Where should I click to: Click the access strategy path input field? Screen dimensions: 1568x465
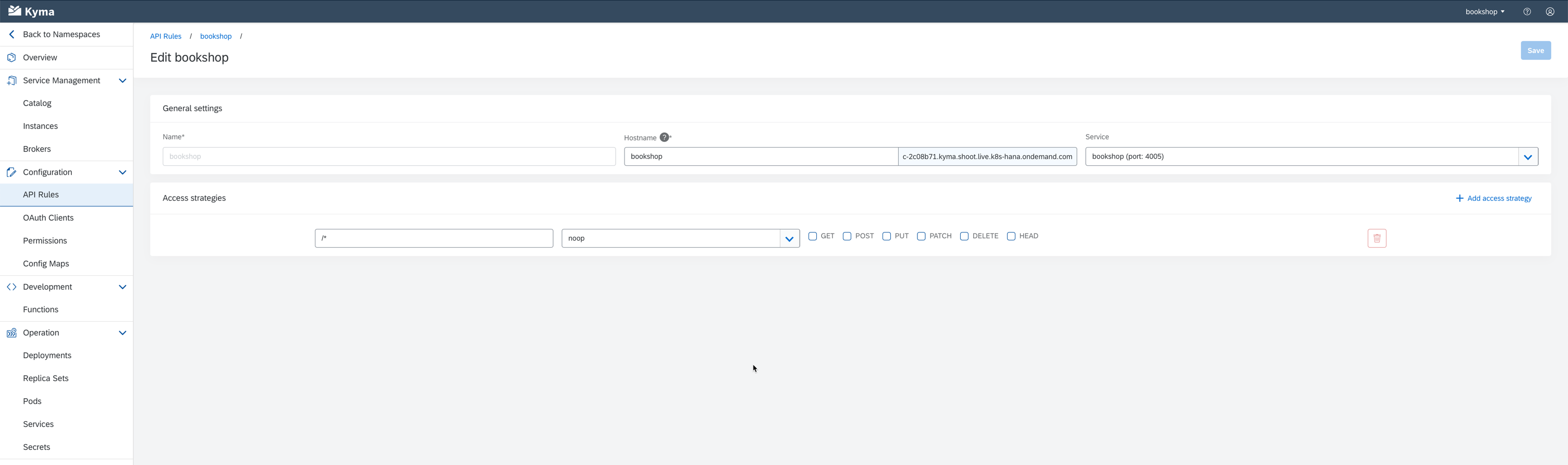(433, 239)
